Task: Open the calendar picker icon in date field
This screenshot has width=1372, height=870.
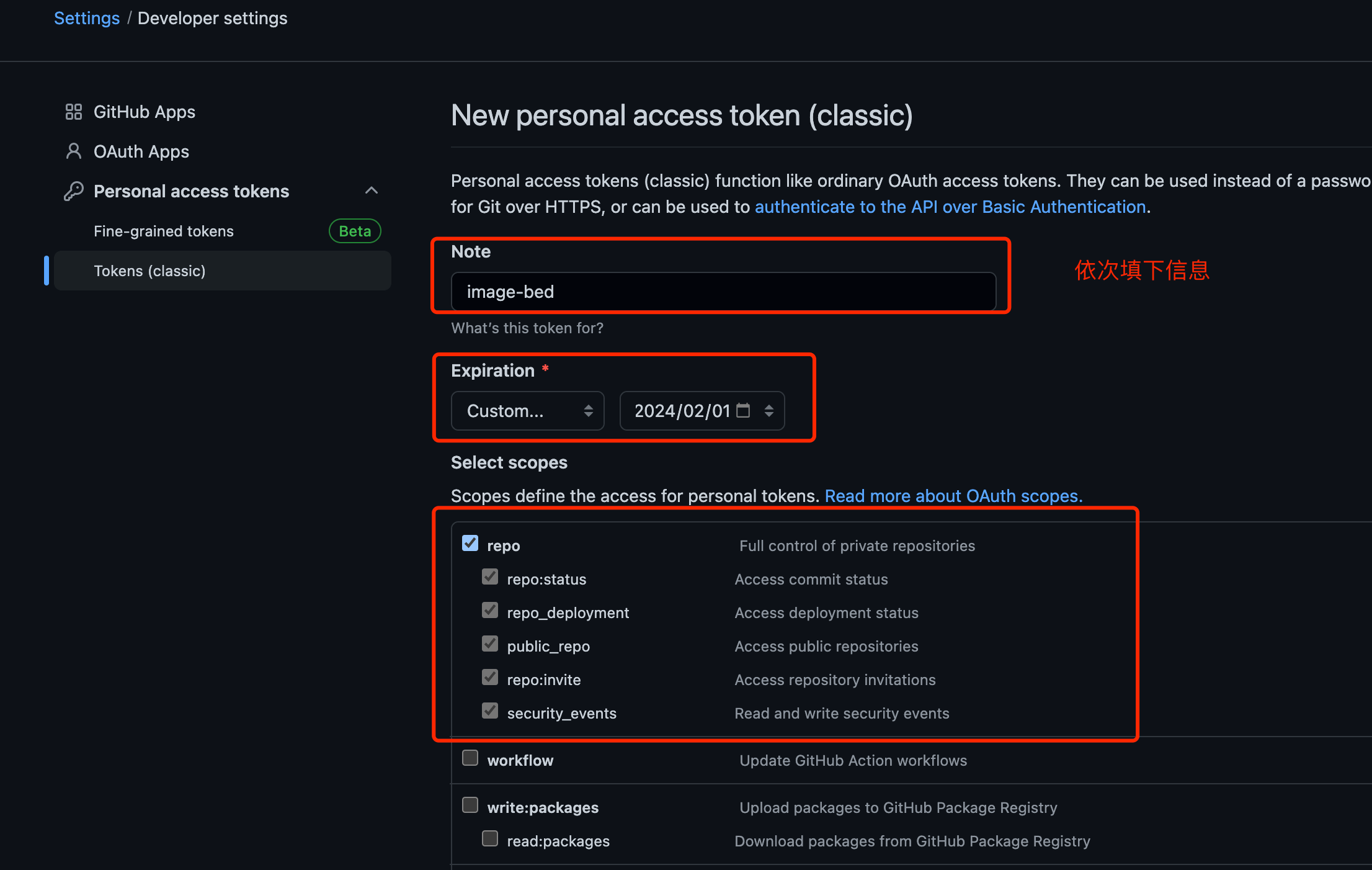Action: [743, 410]
